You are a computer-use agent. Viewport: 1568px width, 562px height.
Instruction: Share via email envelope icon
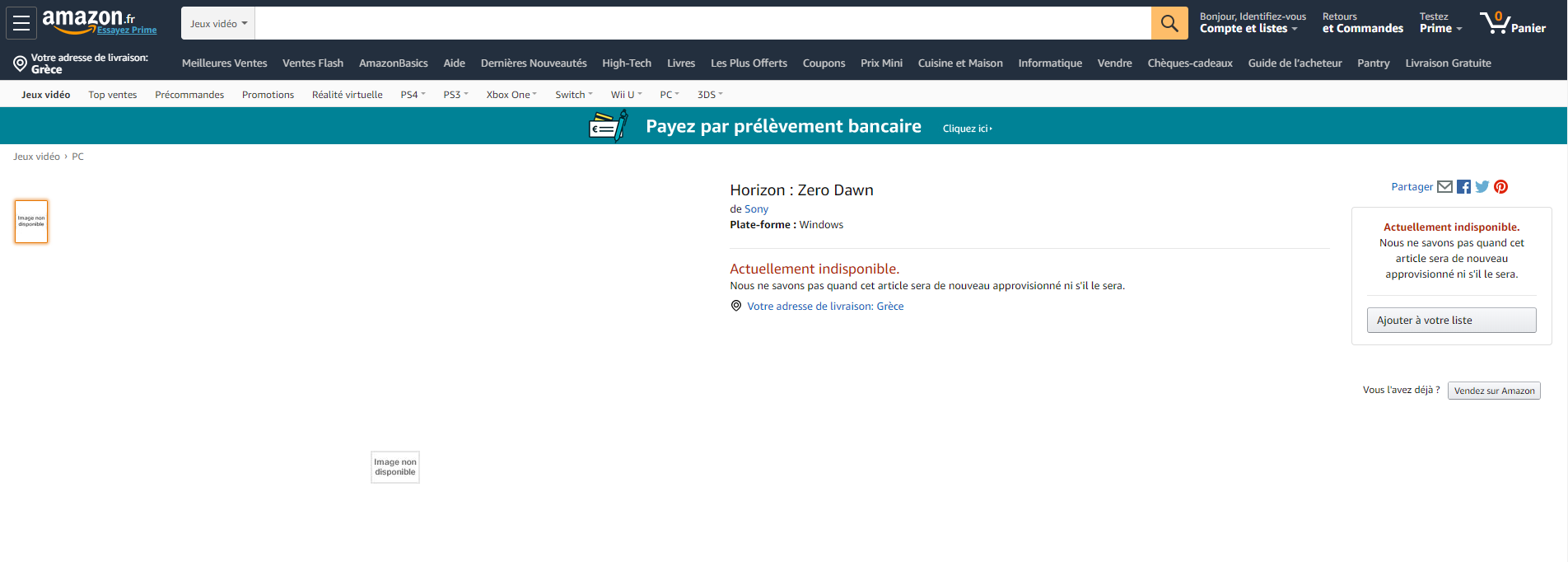[x=1445, y=187]
